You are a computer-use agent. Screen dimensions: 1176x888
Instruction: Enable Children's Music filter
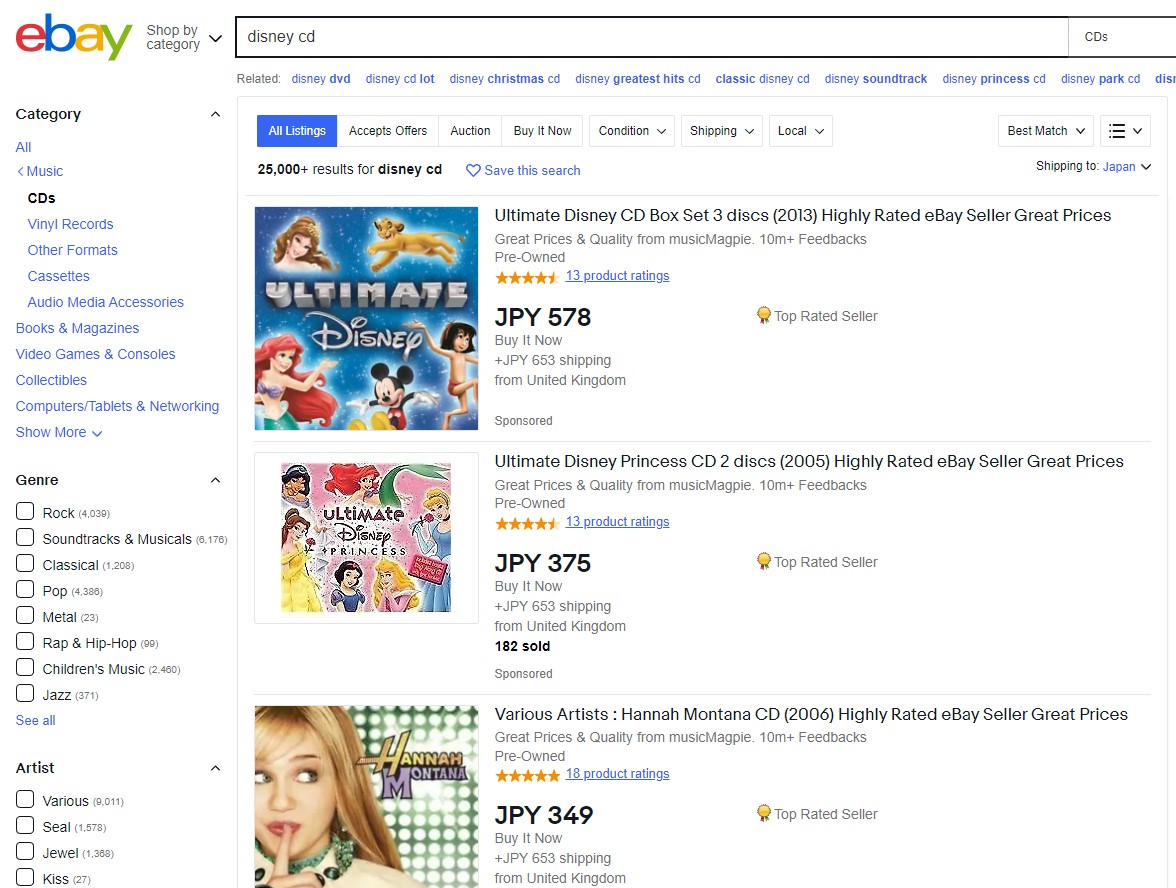click(25, 668)
